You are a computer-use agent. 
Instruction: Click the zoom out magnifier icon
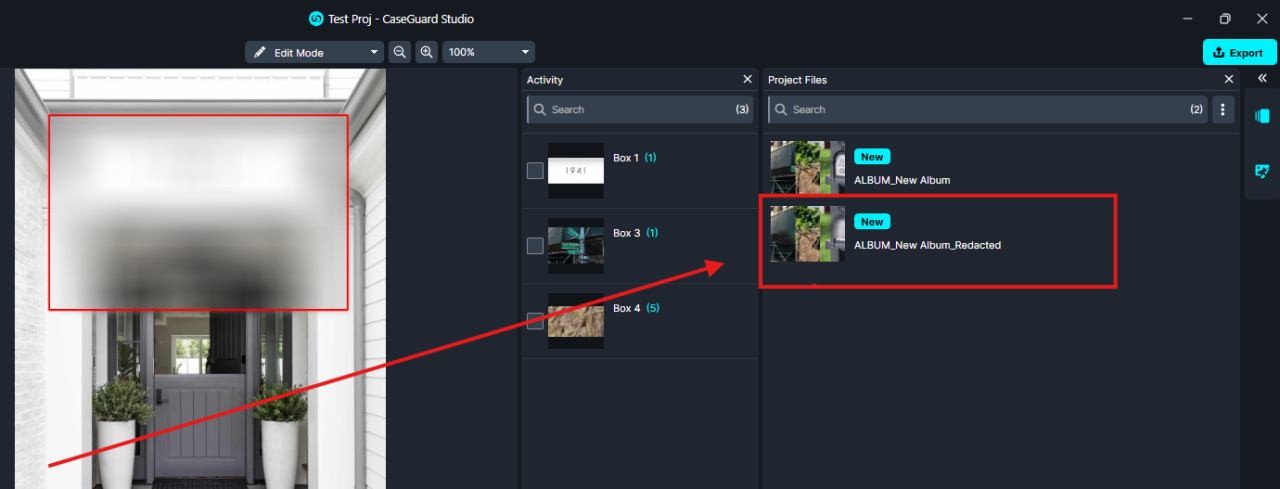pyautogui.click(x=400, y=52)
